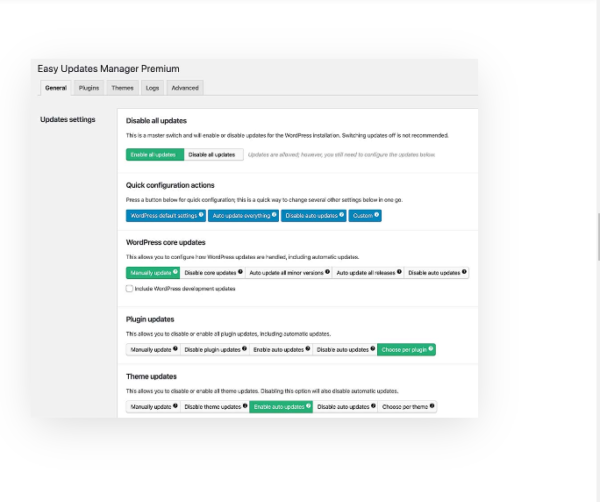Select Choose per theme
Screen dimensions: 600x502
(408, 407)
